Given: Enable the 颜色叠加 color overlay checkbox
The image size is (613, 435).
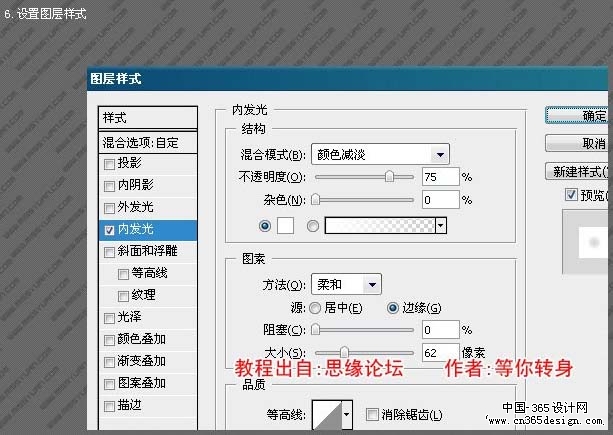Looking at the screenshot, I should [x=109, y=340].
